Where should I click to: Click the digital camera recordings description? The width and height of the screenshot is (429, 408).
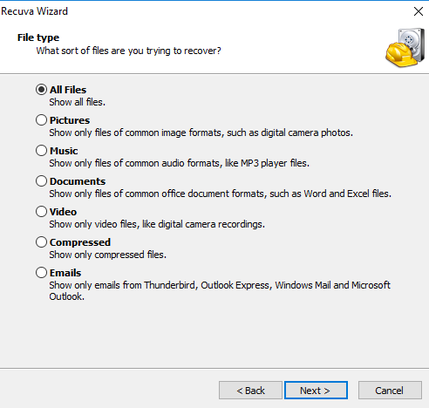coord(157,224)
